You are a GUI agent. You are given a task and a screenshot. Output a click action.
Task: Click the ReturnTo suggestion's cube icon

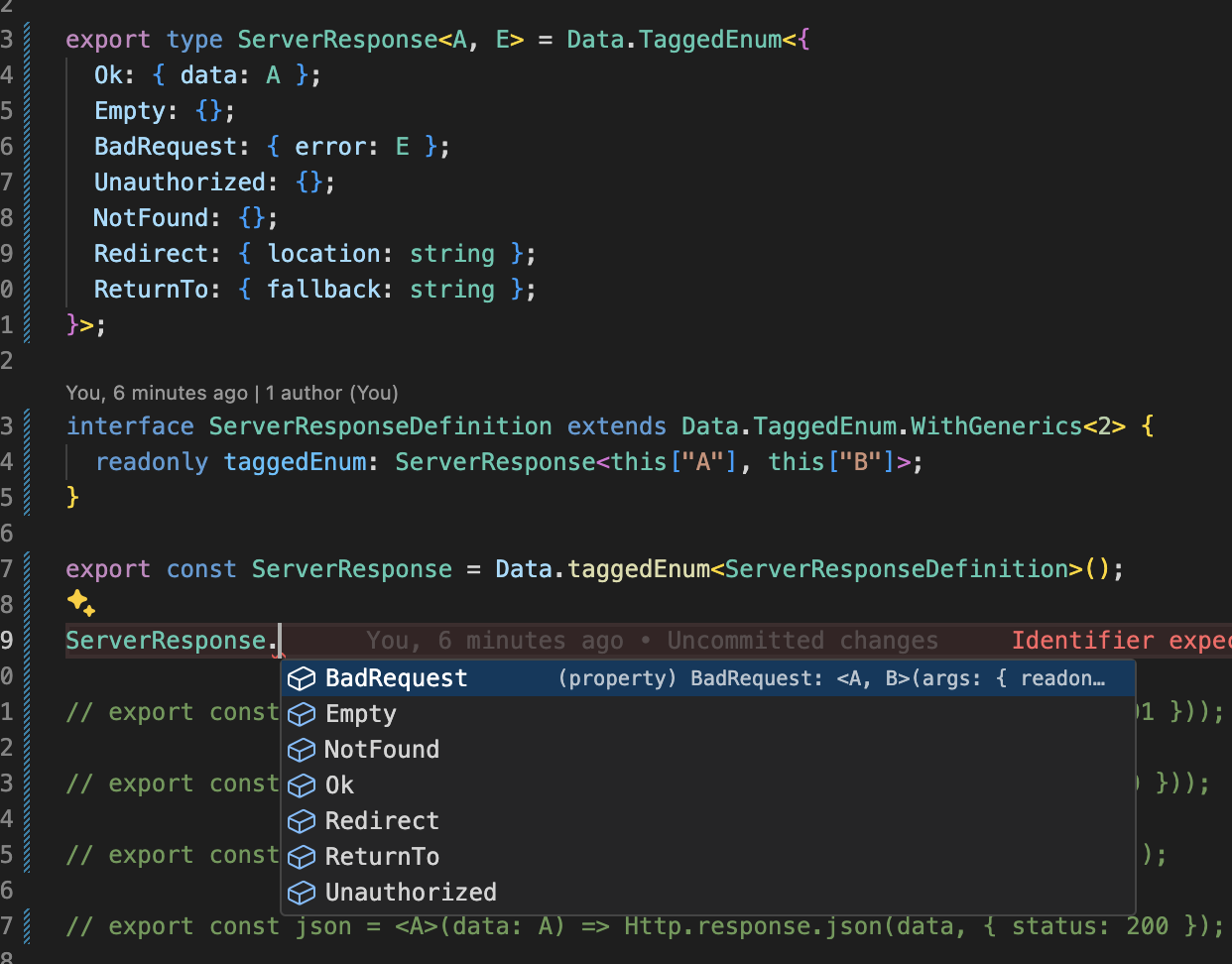click(302, 857)
